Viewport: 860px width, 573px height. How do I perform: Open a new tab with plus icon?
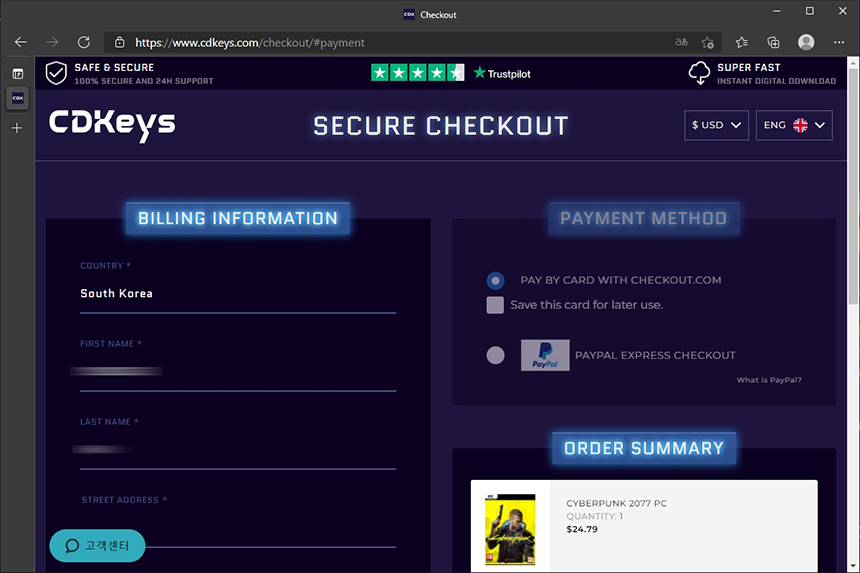coord(17,128)
